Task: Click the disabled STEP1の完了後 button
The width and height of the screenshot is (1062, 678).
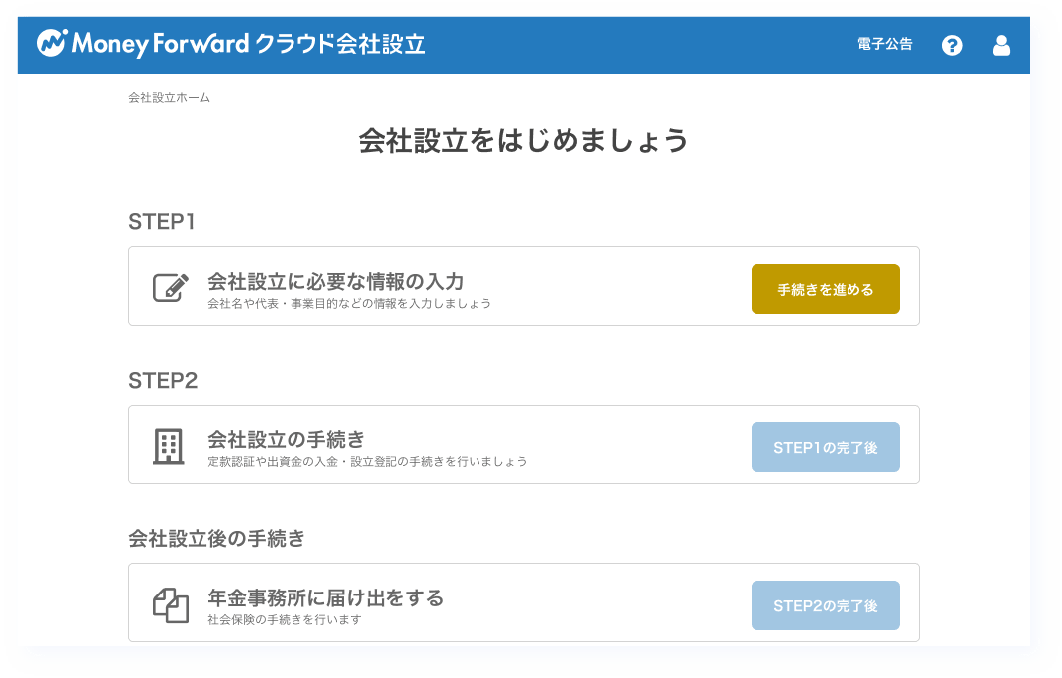Action: point(825,447)
